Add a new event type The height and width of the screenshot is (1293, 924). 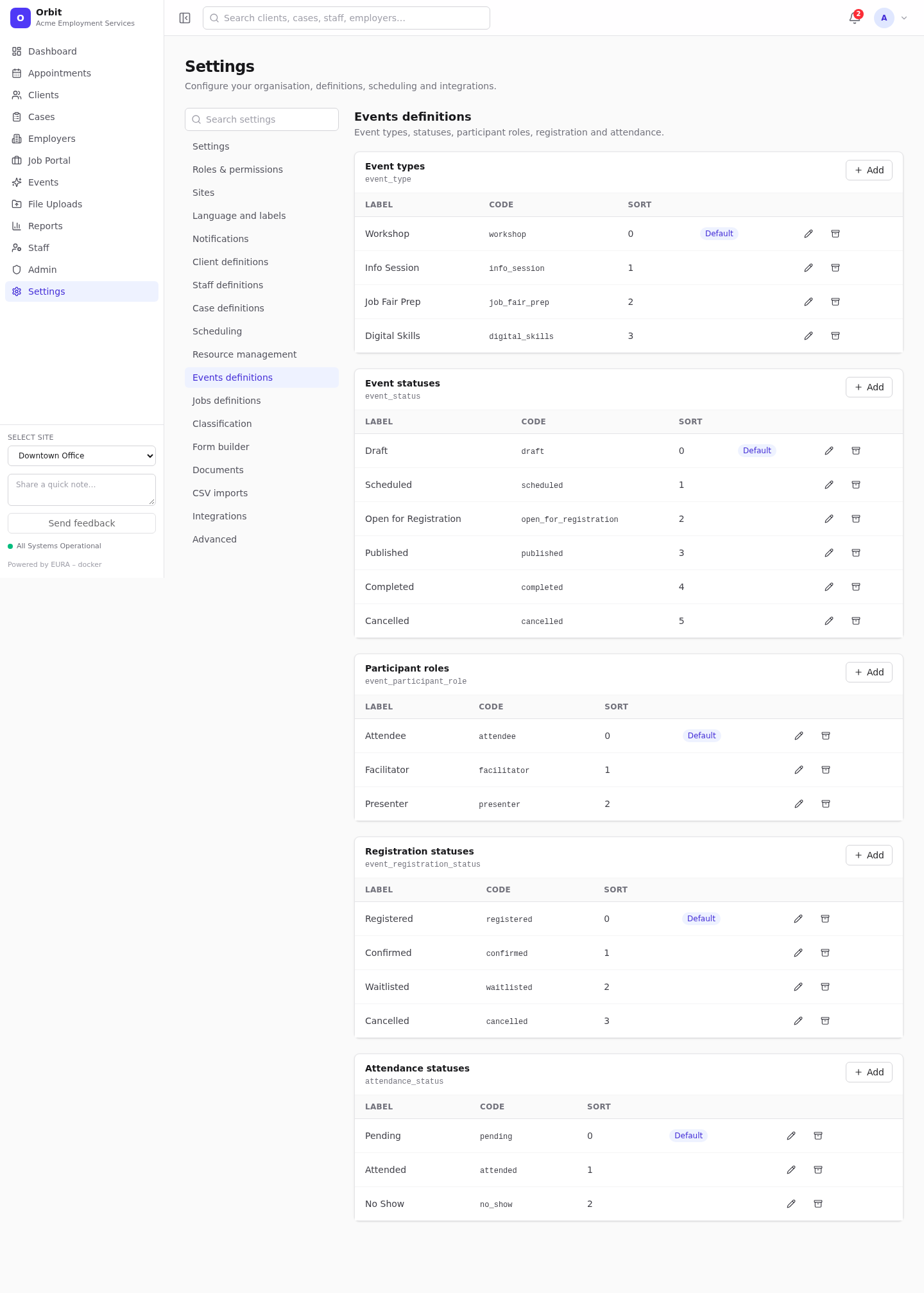869,170
